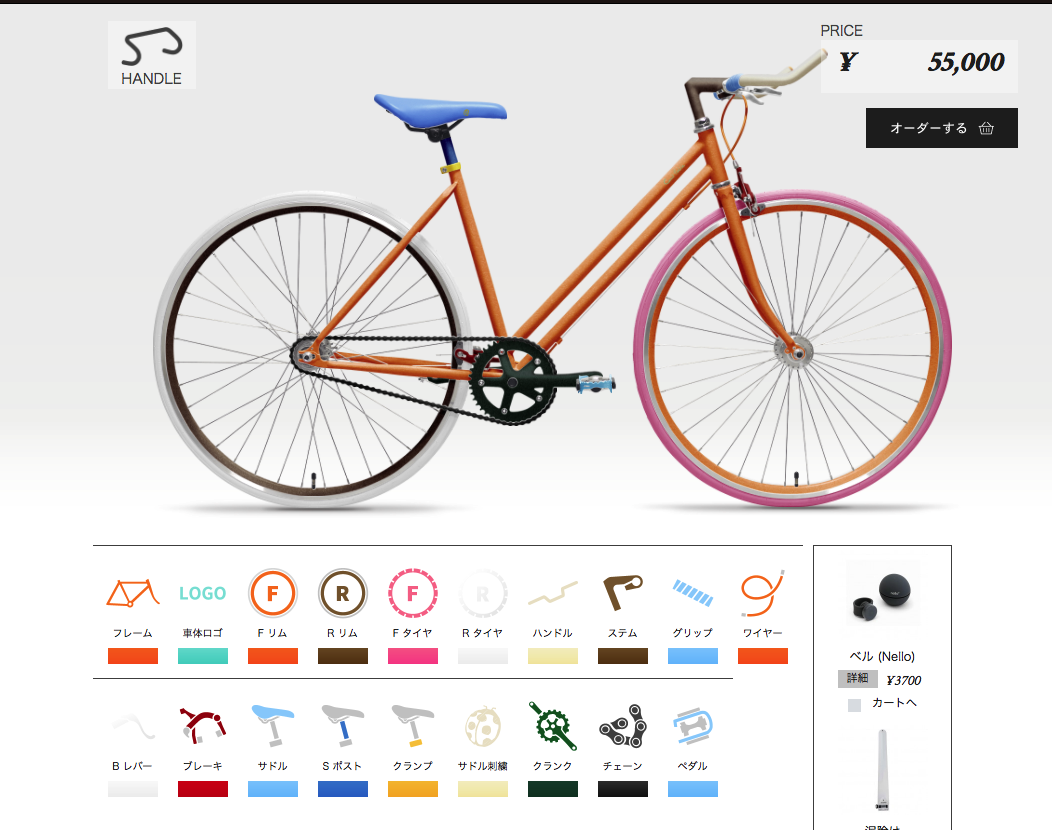Select the フレーム frame icon

coord(133,594)
